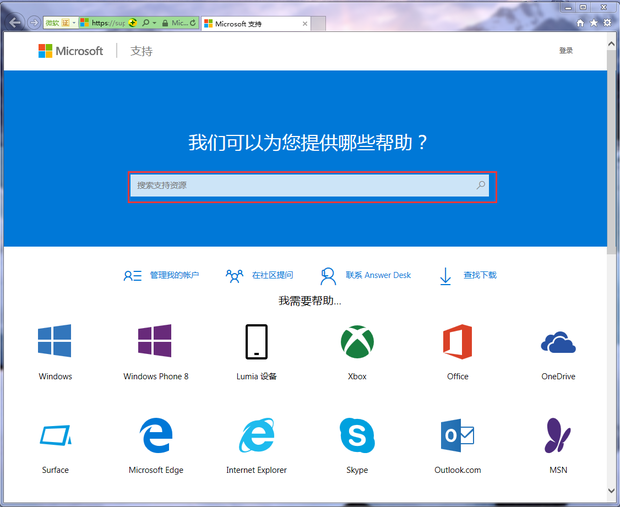Open Lumia 设备 phone icon
The image size is (620, 507).
[256, 341]
